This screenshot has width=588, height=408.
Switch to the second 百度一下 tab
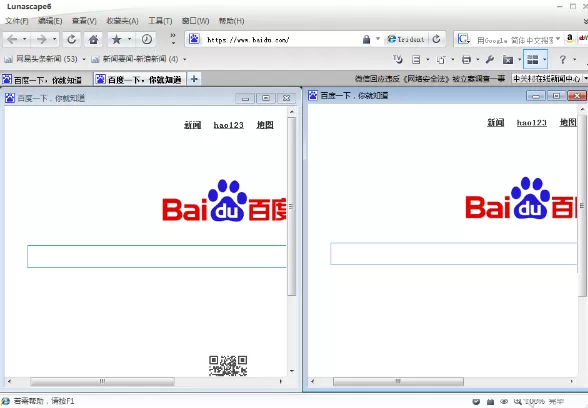(x=139, y=80)
